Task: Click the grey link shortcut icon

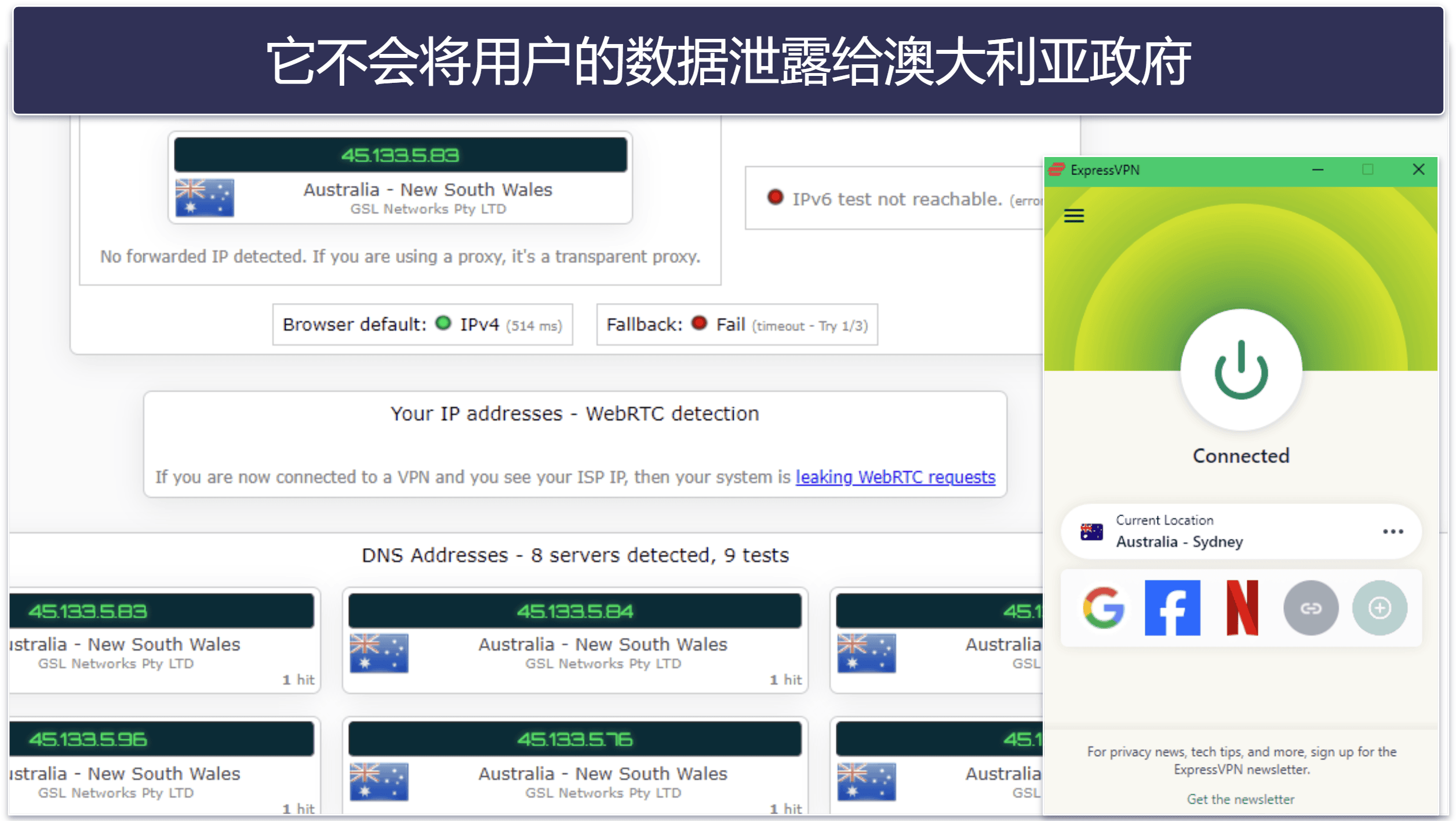Action: click(1311, 608)
